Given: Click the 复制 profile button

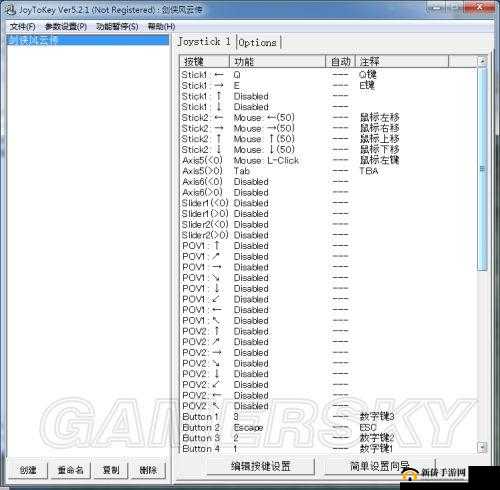Looking at the screenshot, I should click(x=111, y=470).
